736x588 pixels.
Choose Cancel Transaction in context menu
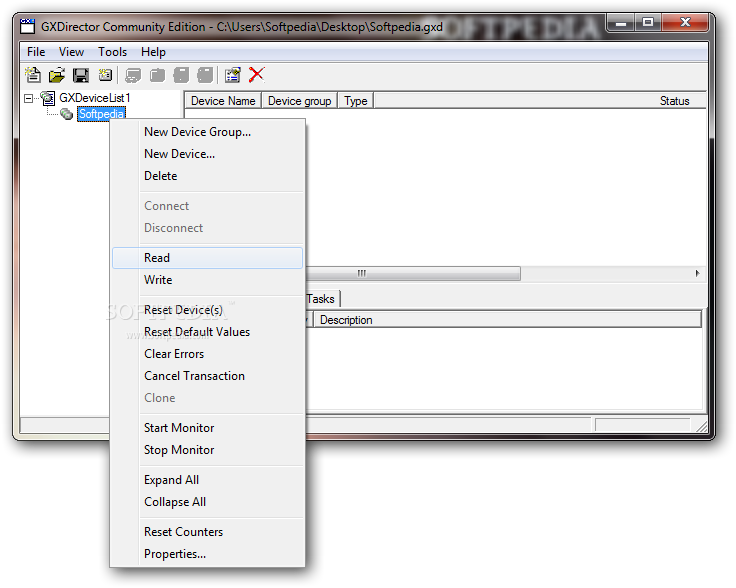point(207,376)
